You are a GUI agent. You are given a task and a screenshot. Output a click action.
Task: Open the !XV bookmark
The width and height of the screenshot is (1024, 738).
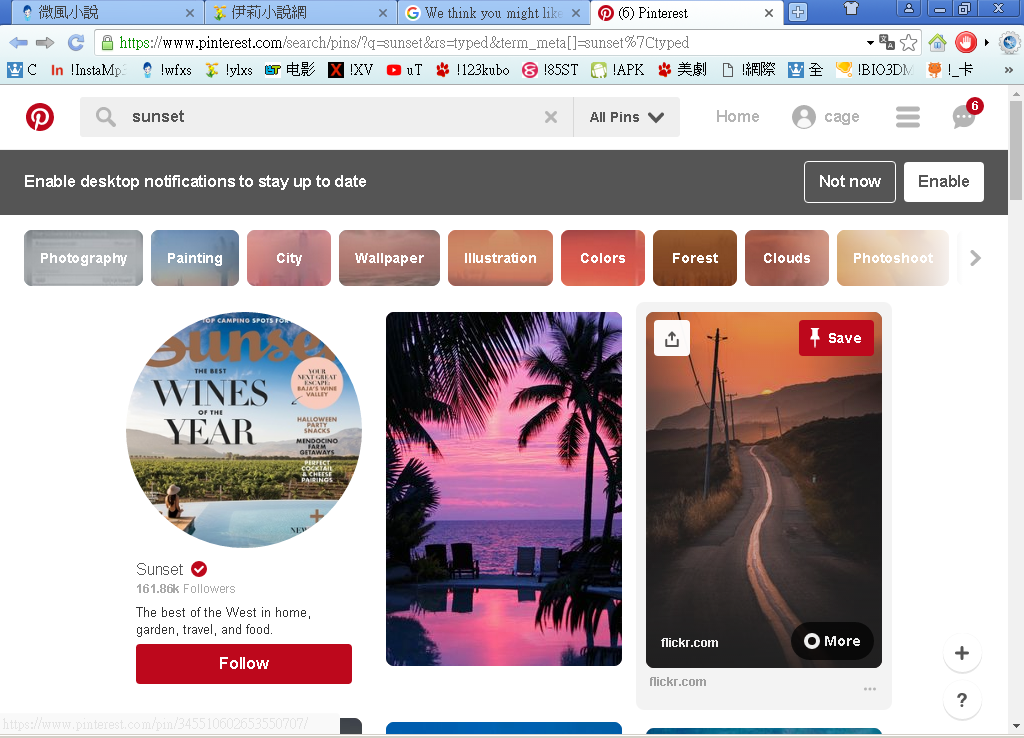[351, 70]
